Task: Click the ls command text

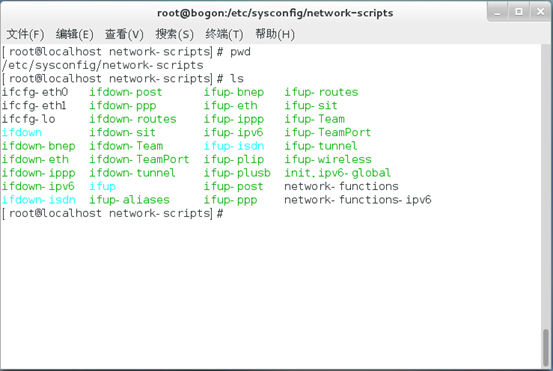Action: pyautogui.click(x=237, y=79)
